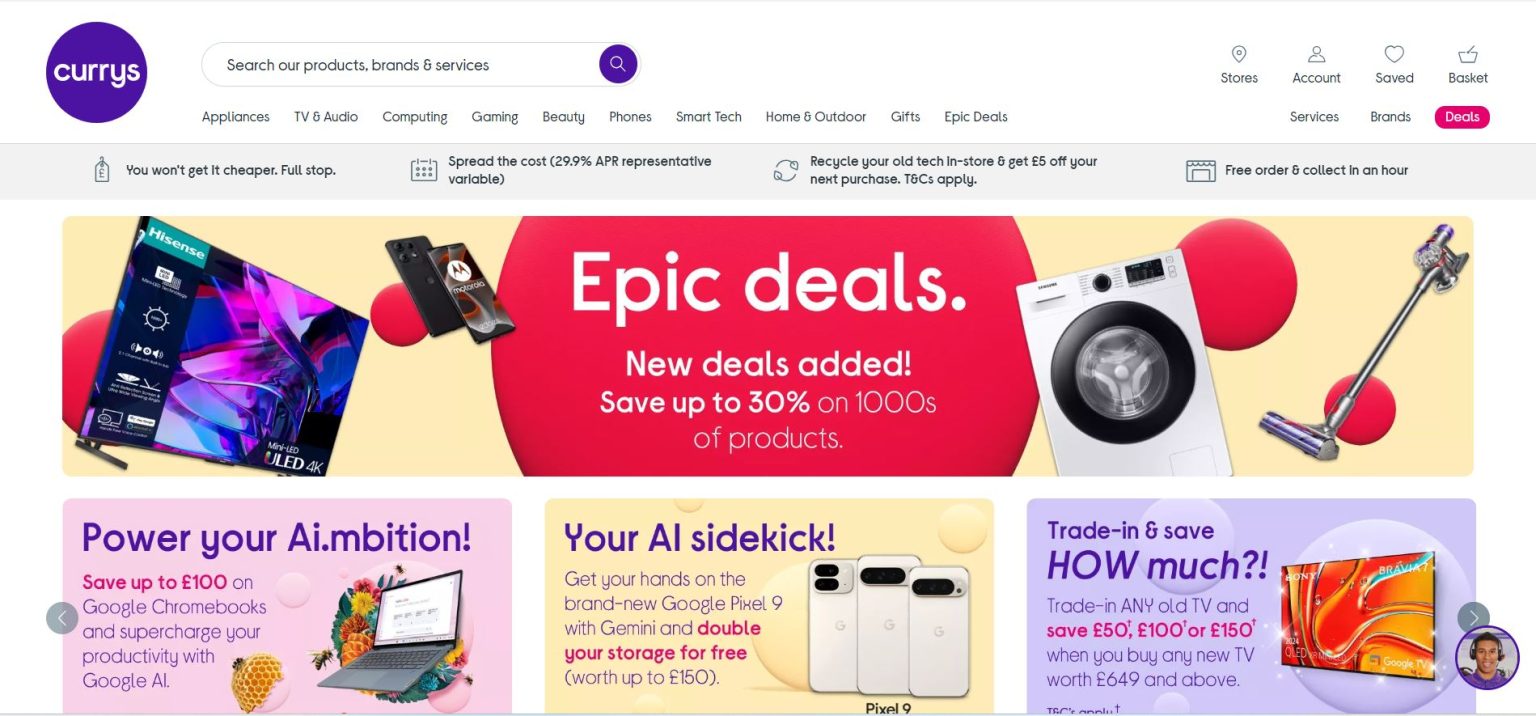Open the Appliances menu
This screenshot has width=1536, height=716.
pos(236,117)
